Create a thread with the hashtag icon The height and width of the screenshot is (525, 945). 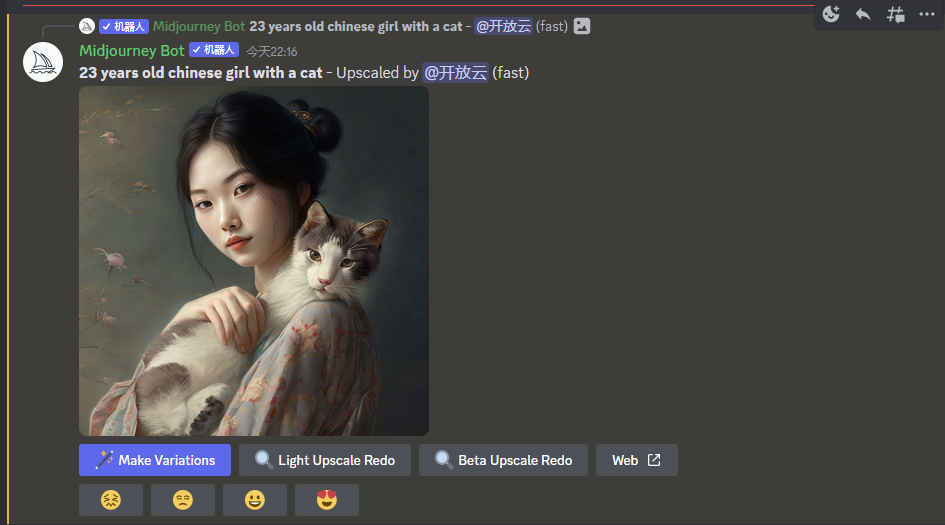pyautogui.click(x=896, y=14)
